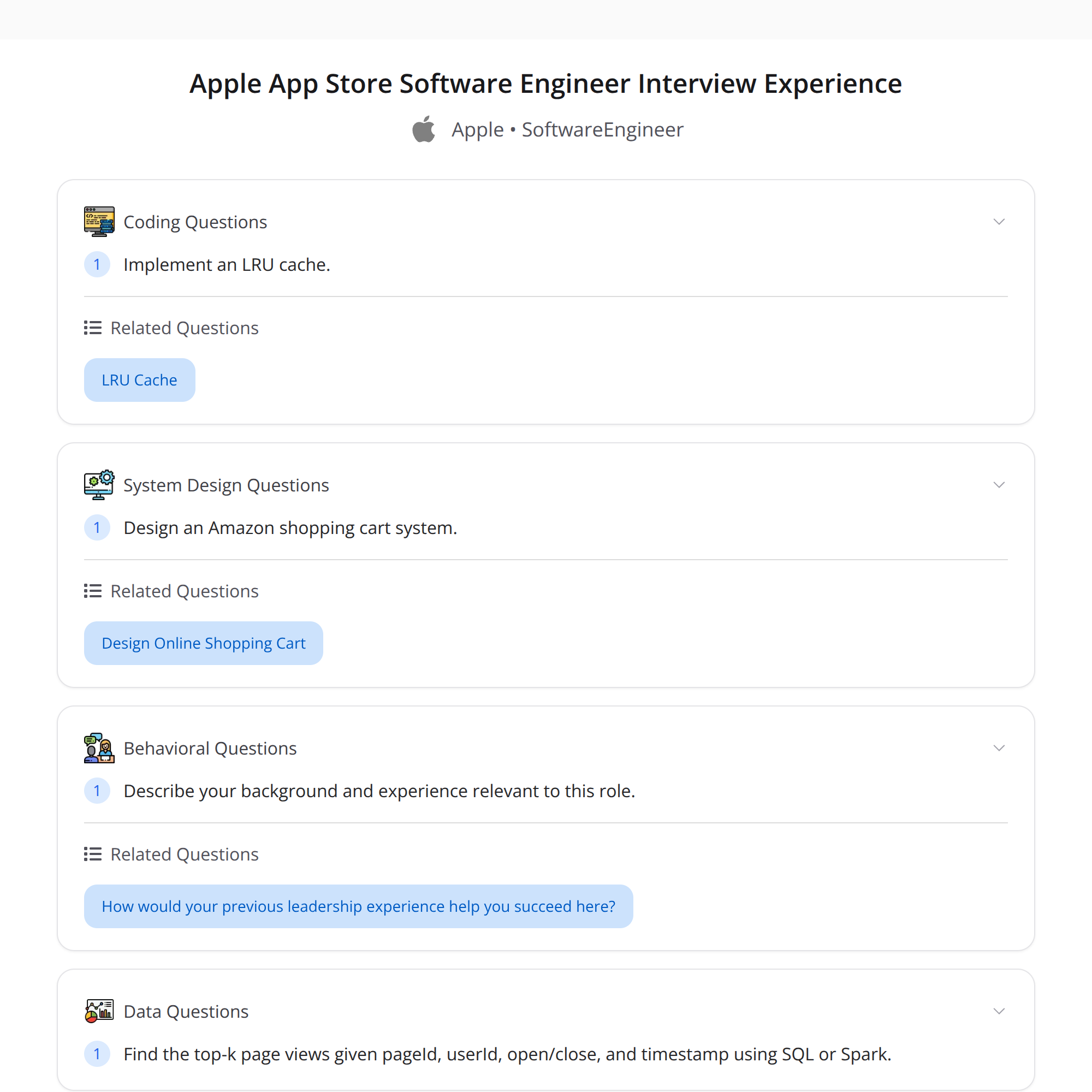This screenshot has width=1092, height=1092.
Task: Open Design Online Shopping Cart question
Action: pos(204,643)
